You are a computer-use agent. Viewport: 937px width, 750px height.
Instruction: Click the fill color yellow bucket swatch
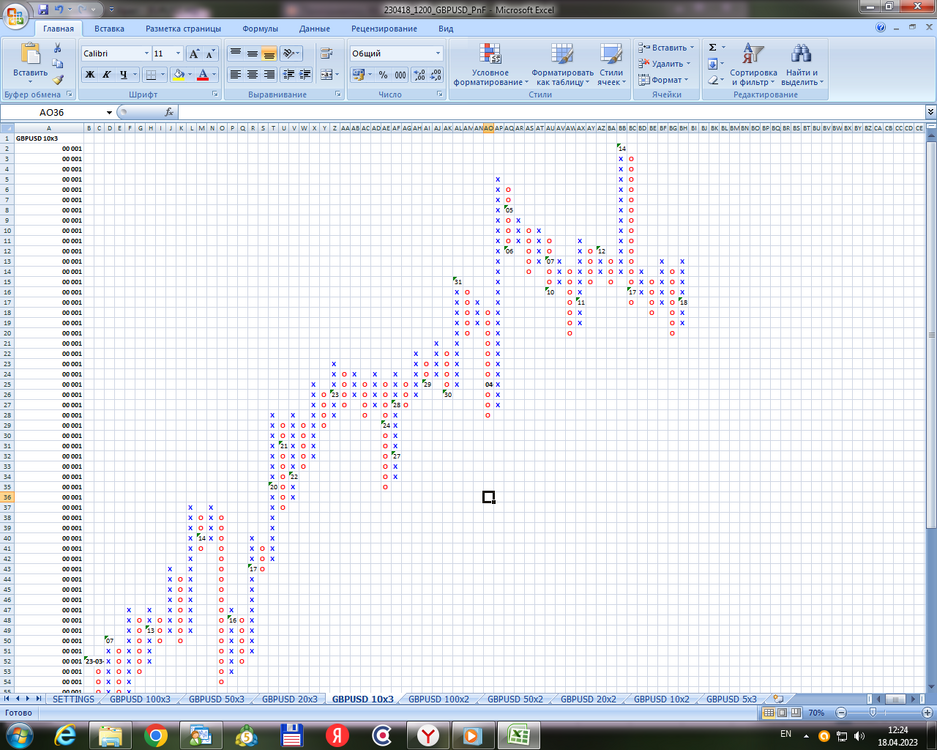click(178, 75)
